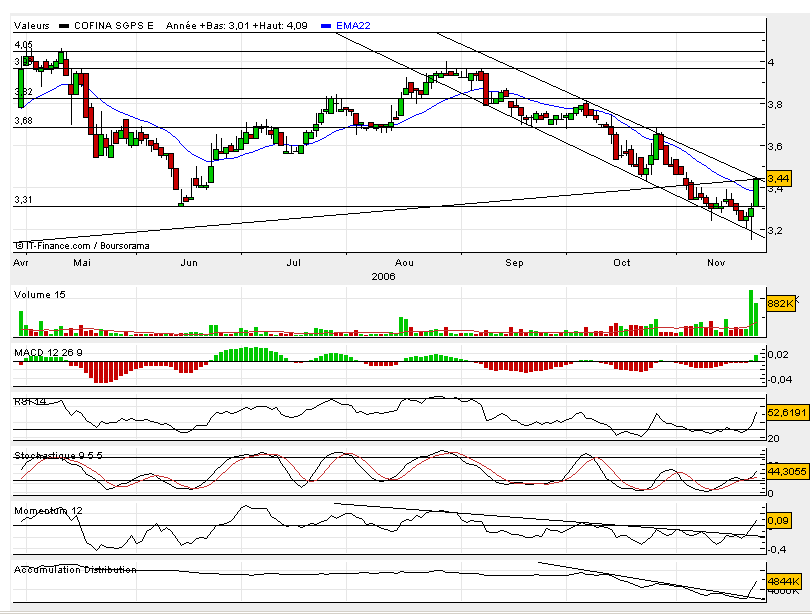Click the yellow 882K volume tag

tap(780, 303)
